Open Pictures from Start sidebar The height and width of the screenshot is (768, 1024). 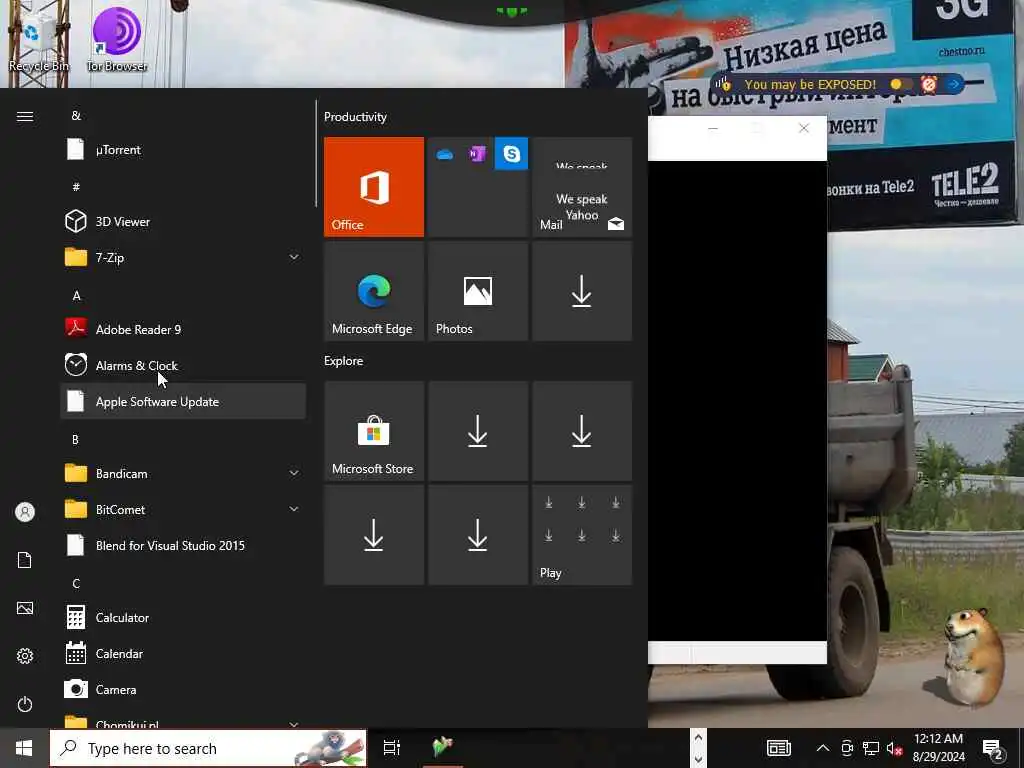click(x=25, y=608)
